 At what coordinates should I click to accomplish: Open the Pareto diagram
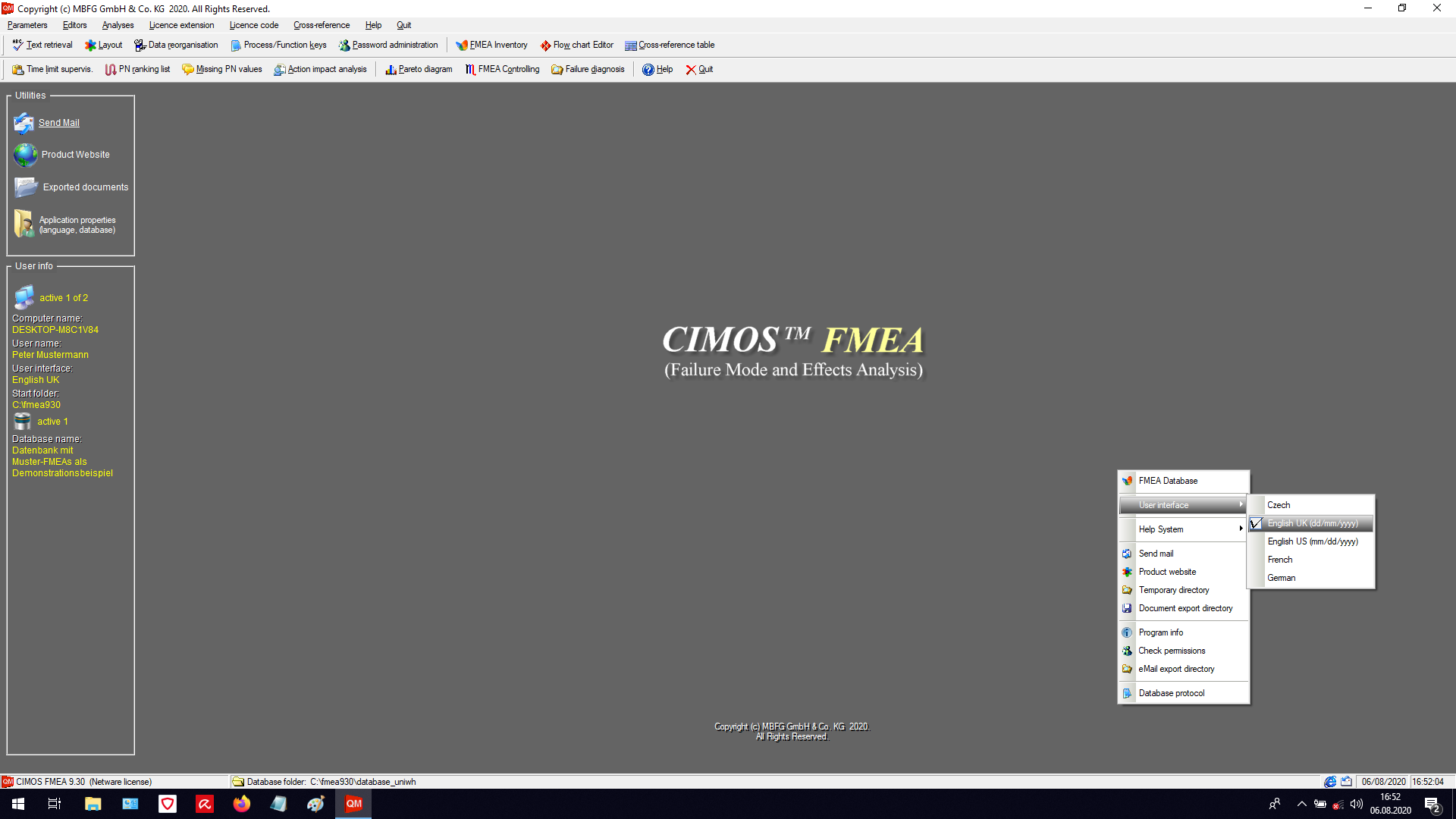(x=419, y=69)
